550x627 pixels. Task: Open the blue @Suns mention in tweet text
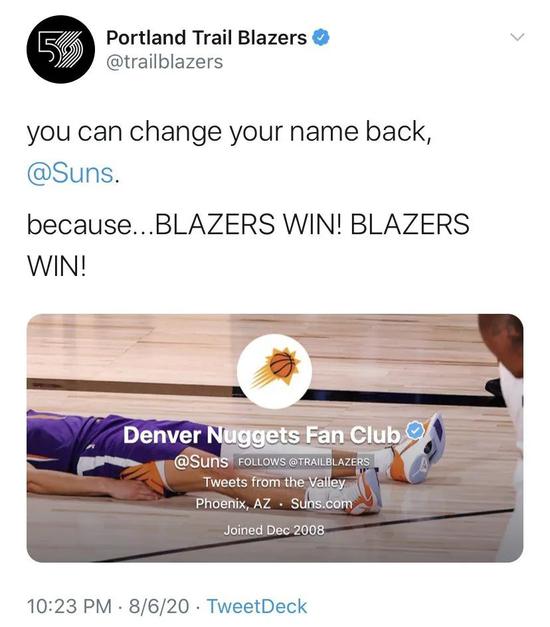click(70, 174)
